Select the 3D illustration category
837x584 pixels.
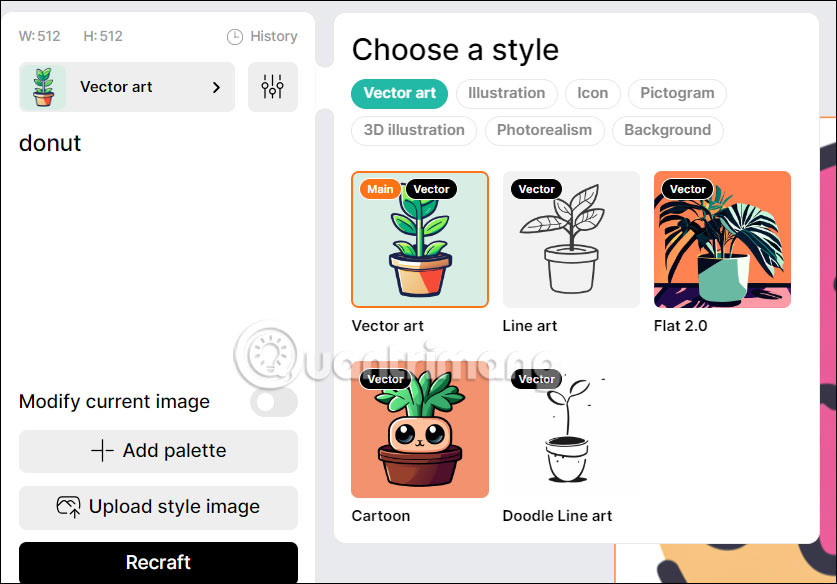(413, 130)
